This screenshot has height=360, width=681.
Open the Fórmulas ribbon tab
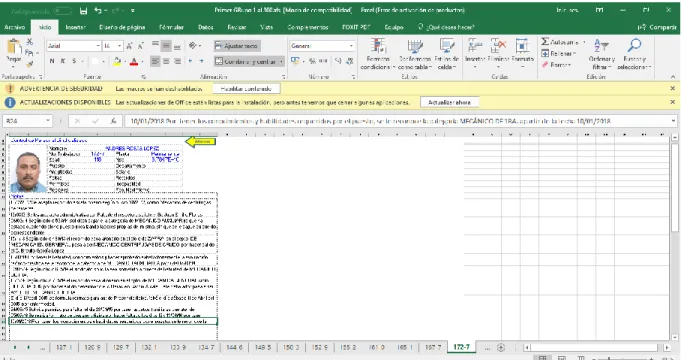tap(171, 27)
